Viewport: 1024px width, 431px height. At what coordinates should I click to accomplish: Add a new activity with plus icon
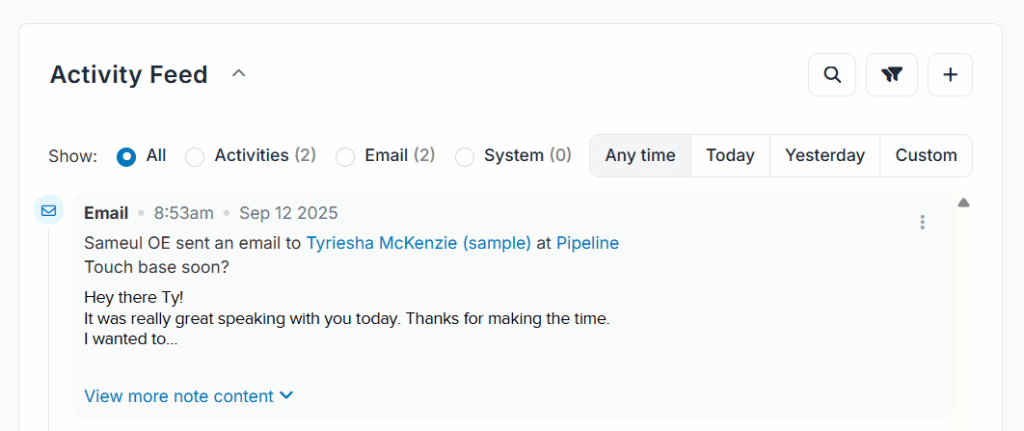(950, 75)
